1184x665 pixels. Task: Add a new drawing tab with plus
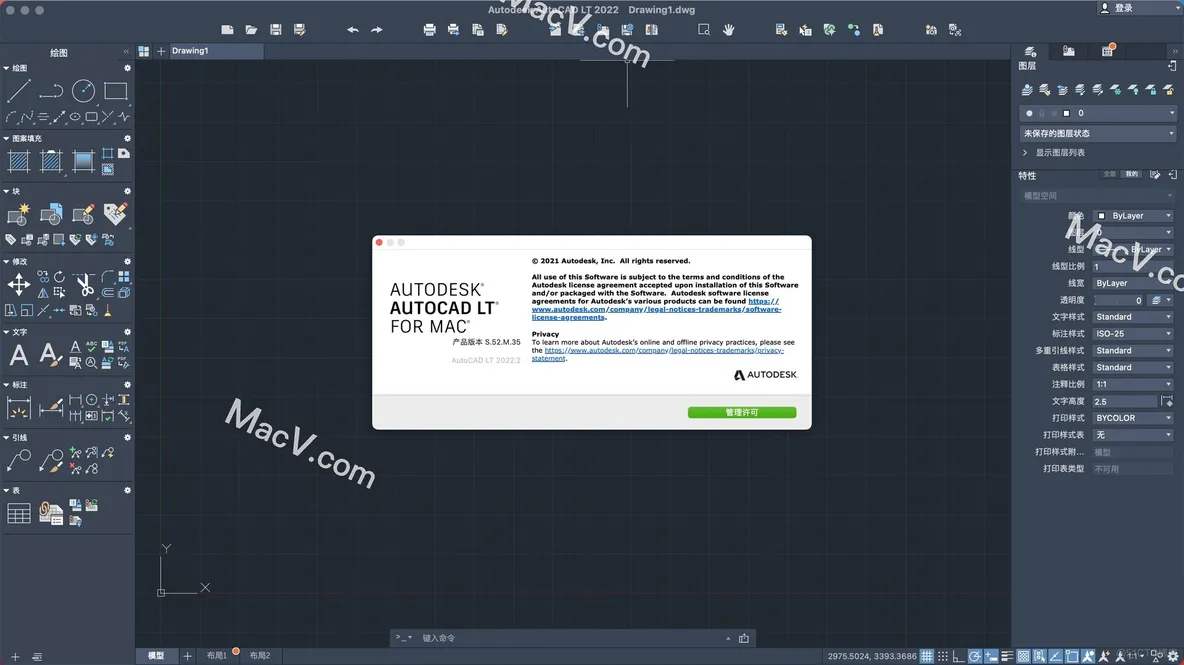pyautogui.click(x=161, y=51)
